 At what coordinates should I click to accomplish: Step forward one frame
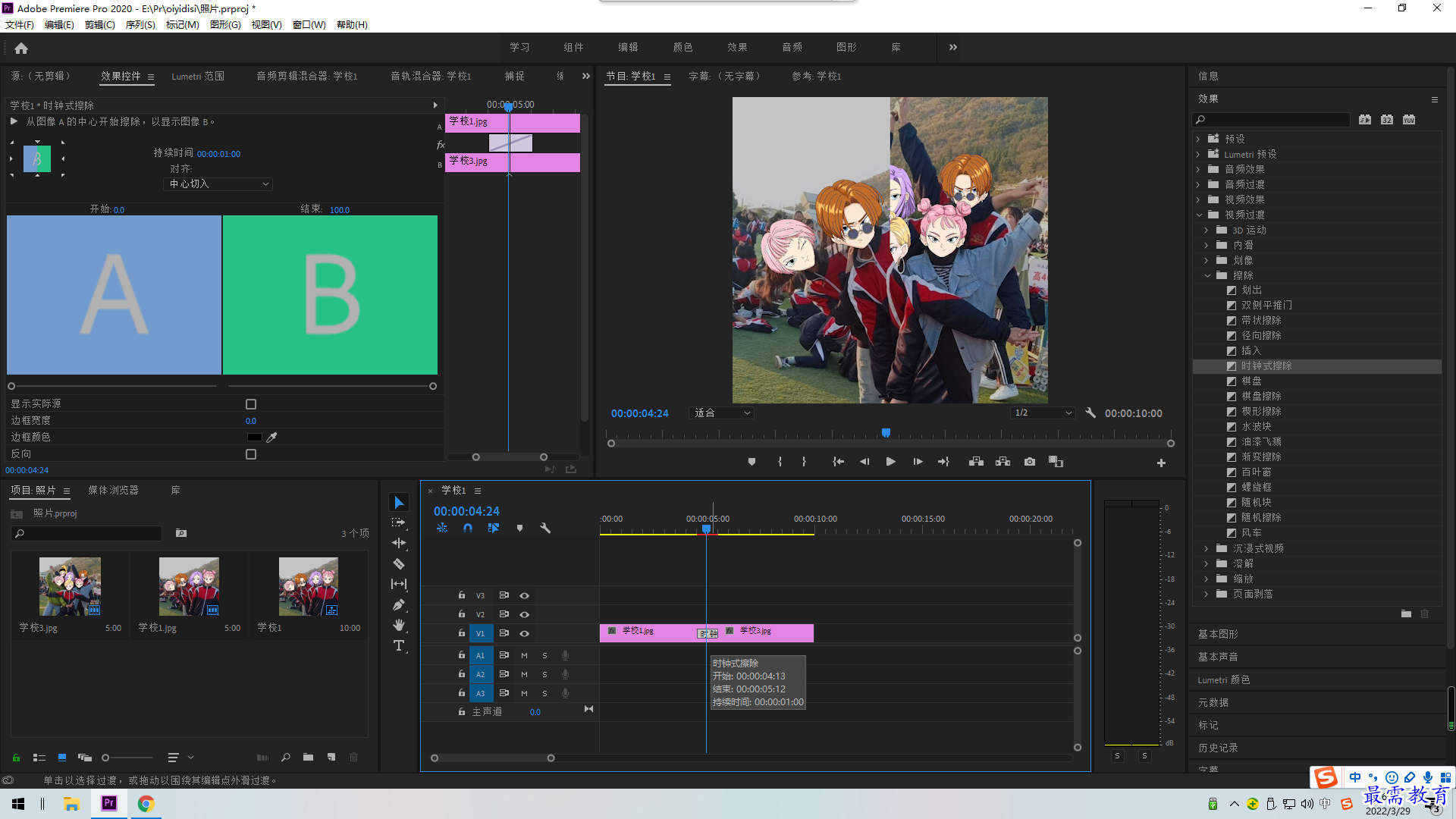(918, 462)
